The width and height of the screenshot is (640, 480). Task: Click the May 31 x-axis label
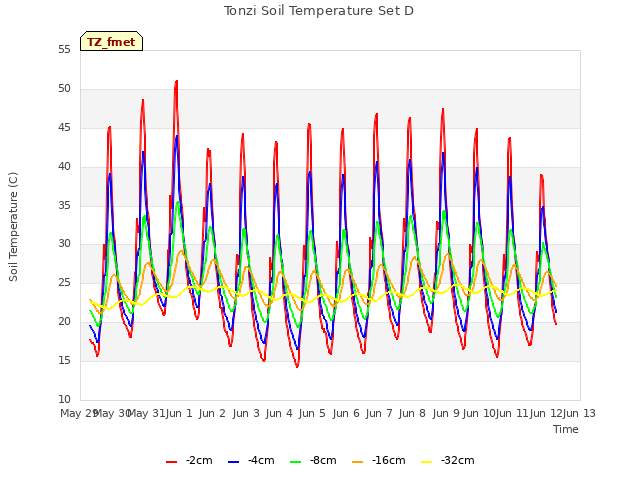pos(145,413)
